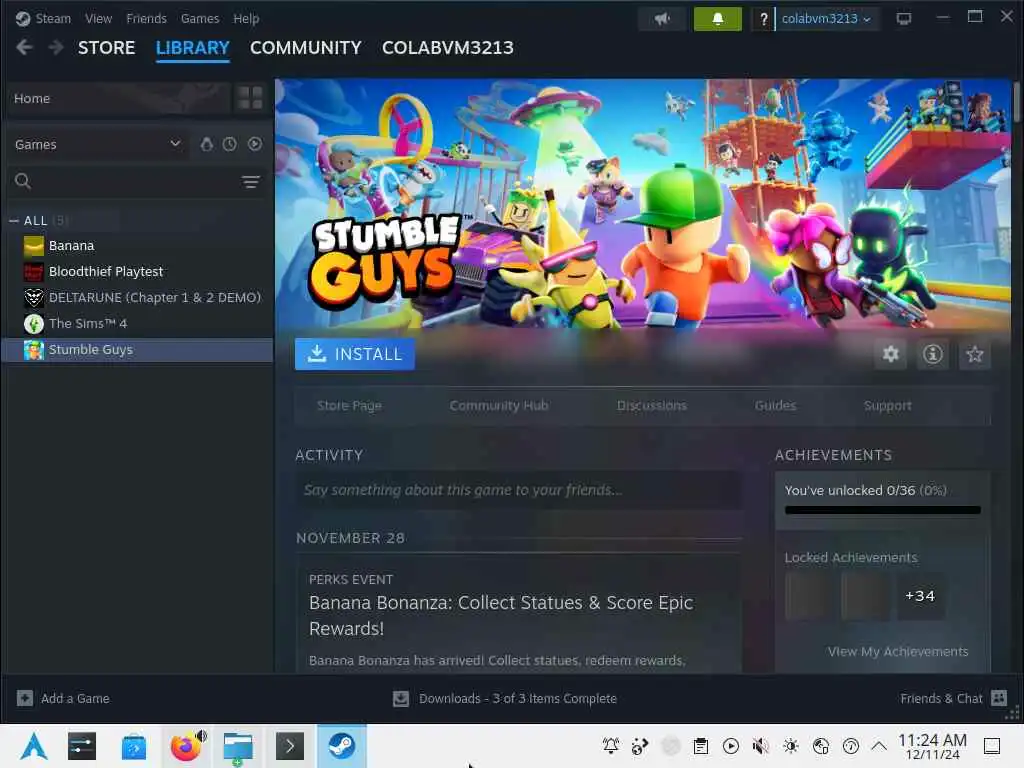Open Friends & Chat icon

click(999, 698)
